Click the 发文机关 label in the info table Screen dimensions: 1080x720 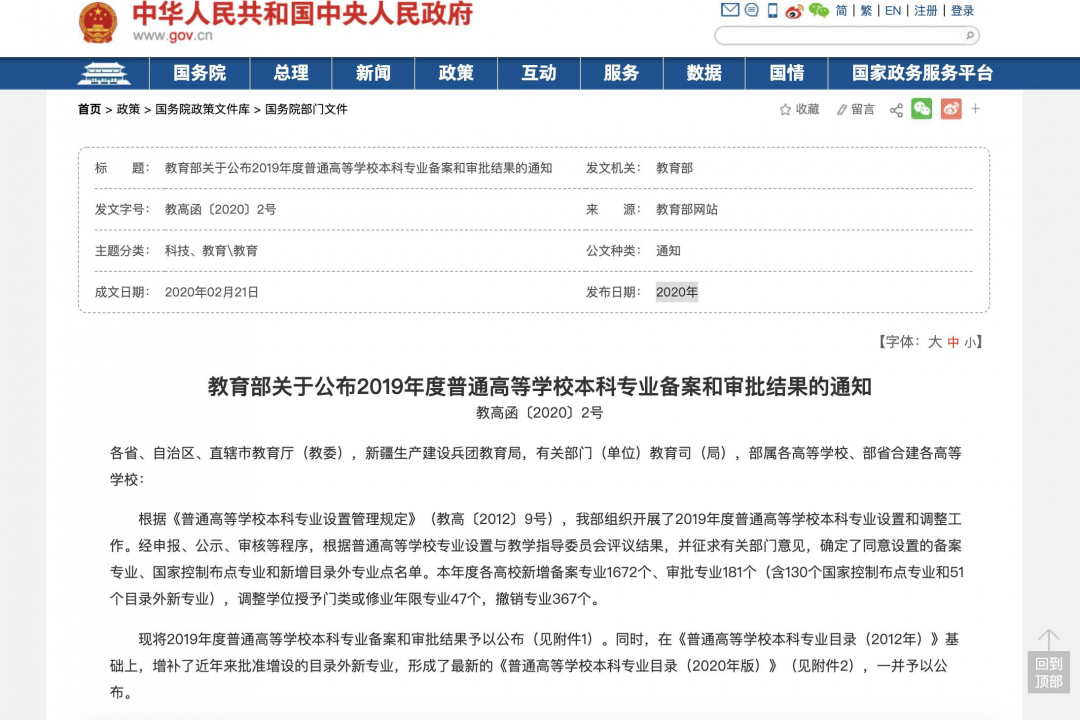(x=613, y=168)
